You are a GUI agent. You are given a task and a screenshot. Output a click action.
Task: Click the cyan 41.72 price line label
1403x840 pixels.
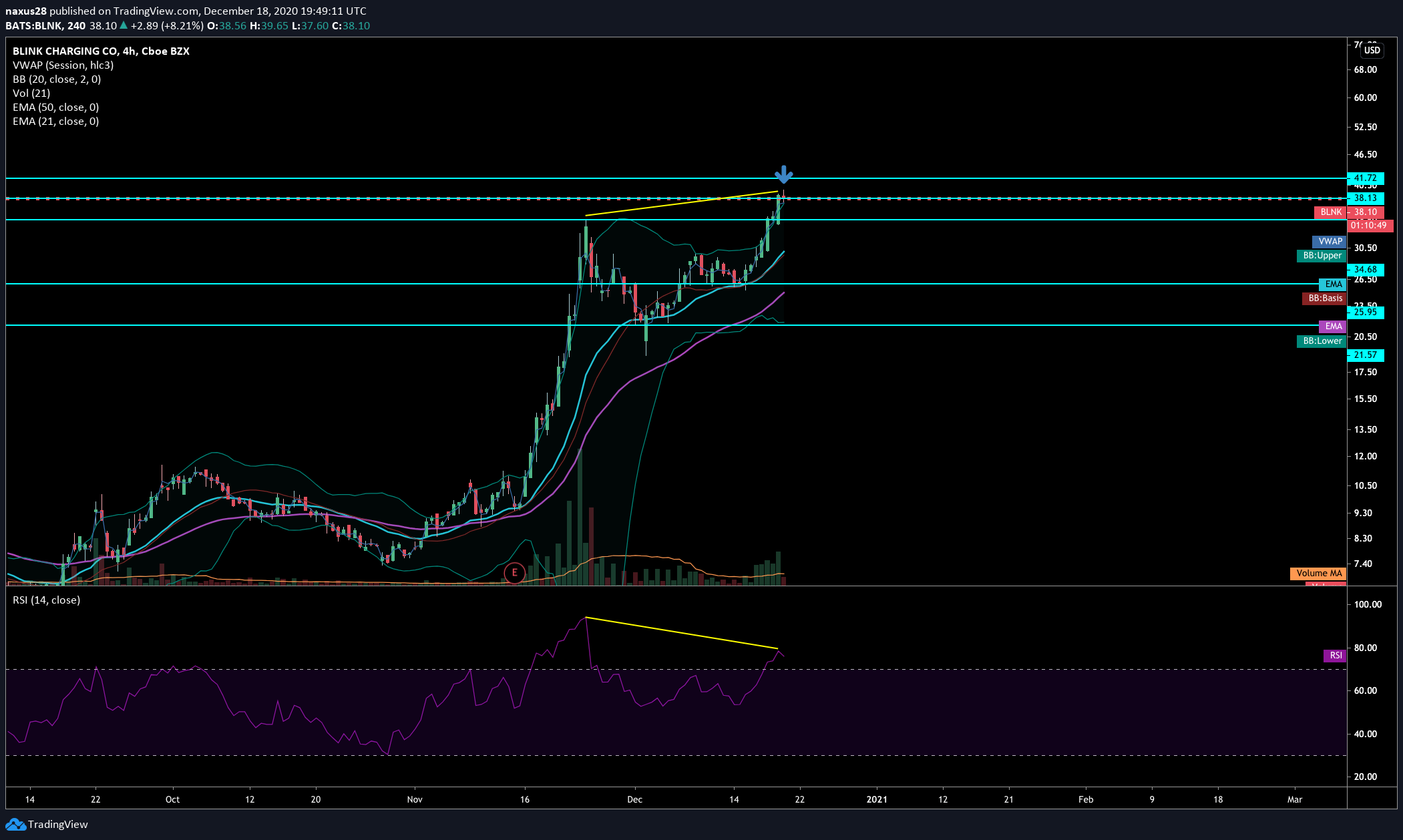coord(1366,178)
